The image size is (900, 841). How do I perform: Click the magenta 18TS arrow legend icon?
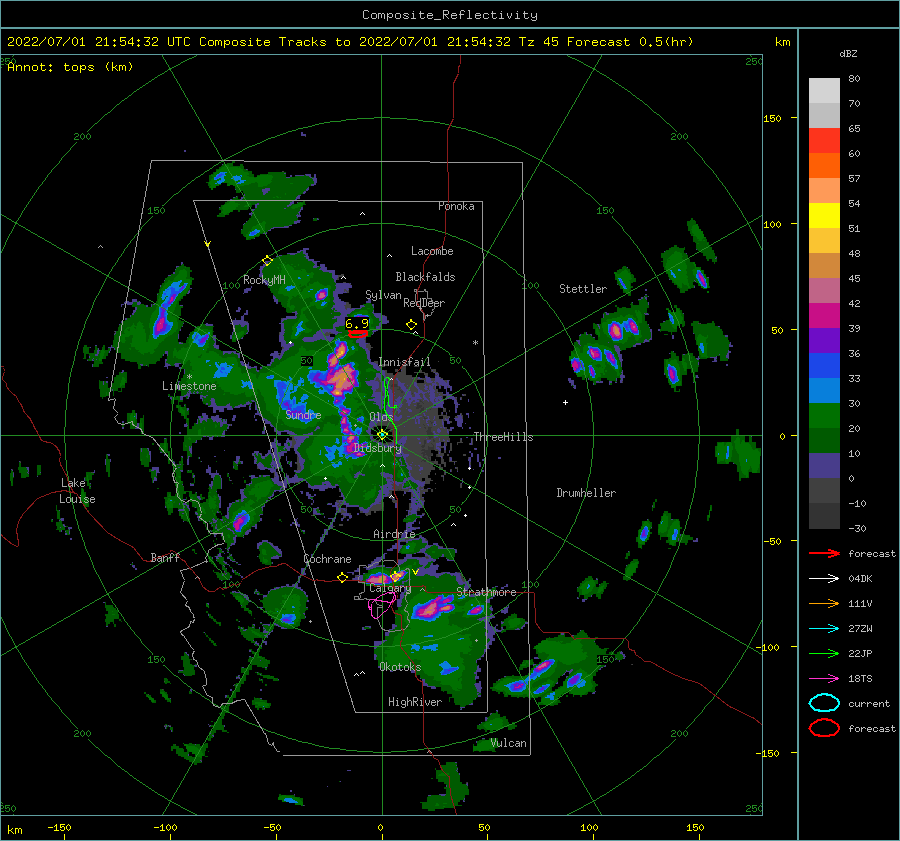click(824, 679)
